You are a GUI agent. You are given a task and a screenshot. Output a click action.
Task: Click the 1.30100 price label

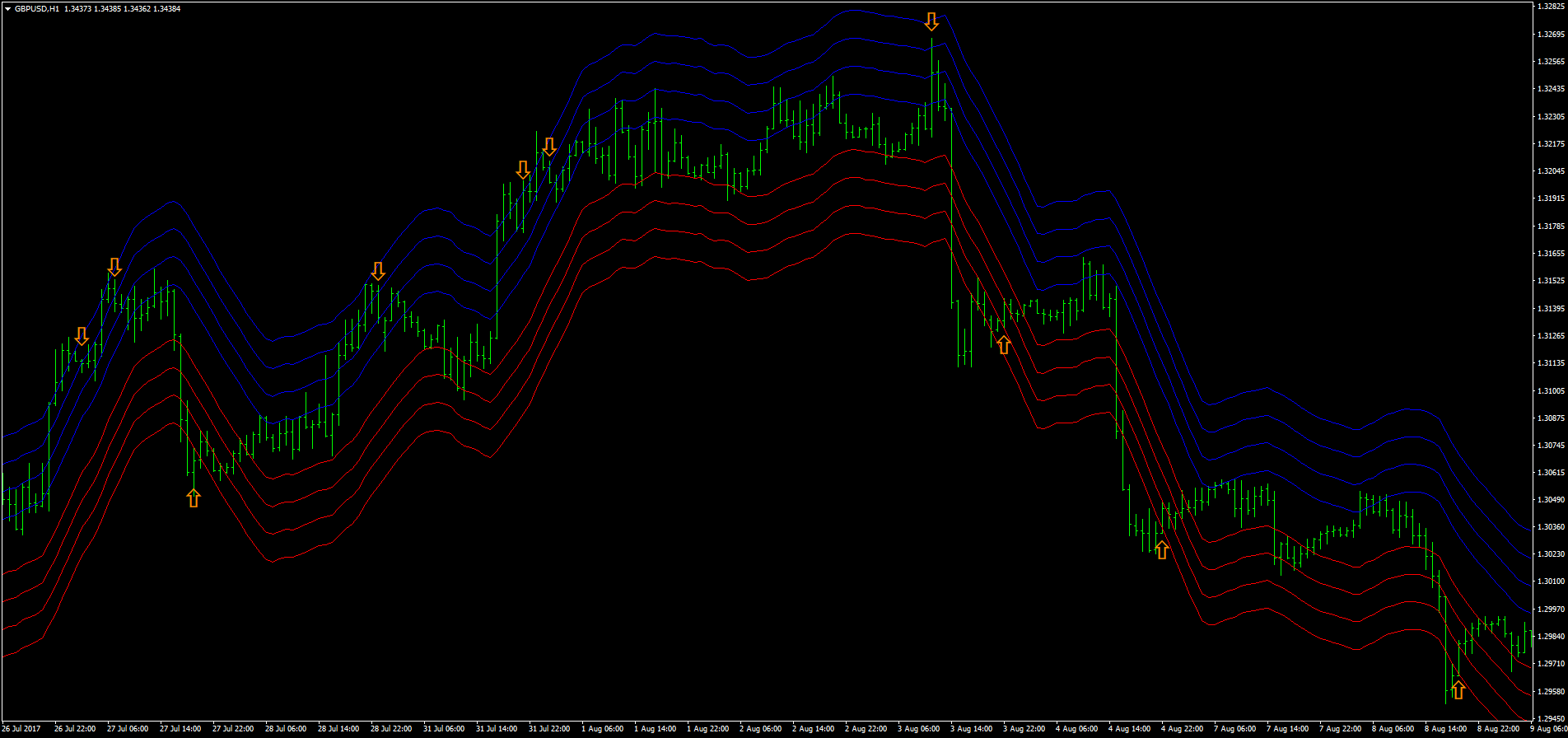(1551, 582)
